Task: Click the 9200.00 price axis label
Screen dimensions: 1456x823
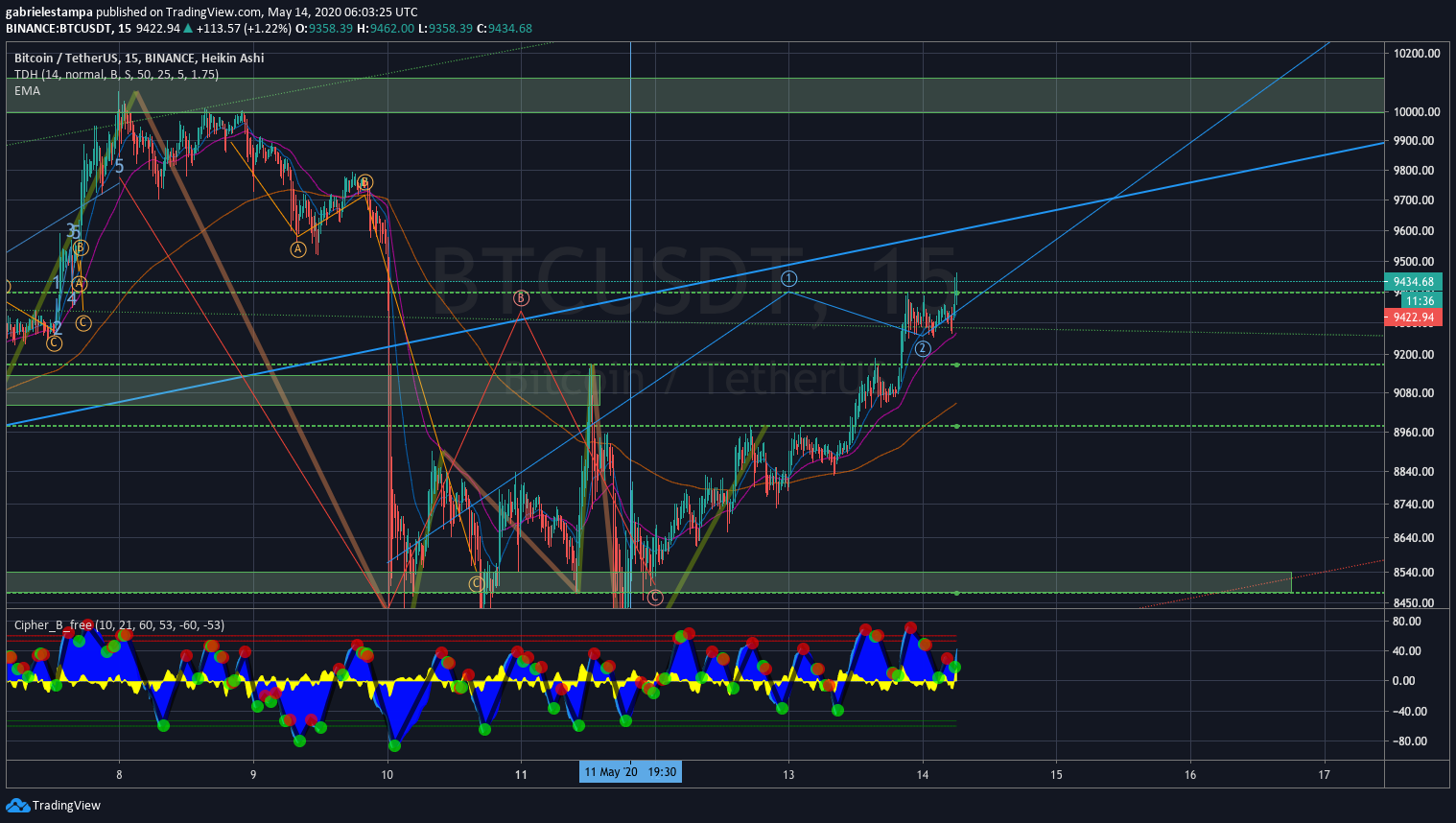Action: click(x=1414, y=355)
